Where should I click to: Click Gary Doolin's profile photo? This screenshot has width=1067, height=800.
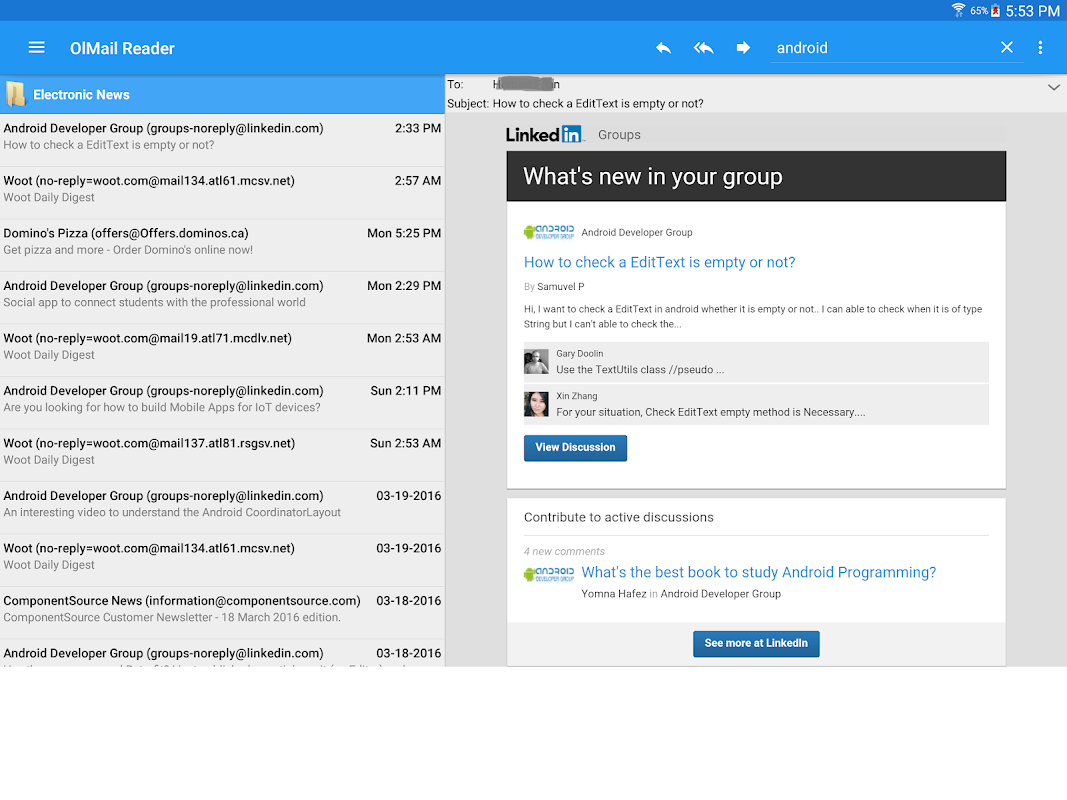point(536,362)
